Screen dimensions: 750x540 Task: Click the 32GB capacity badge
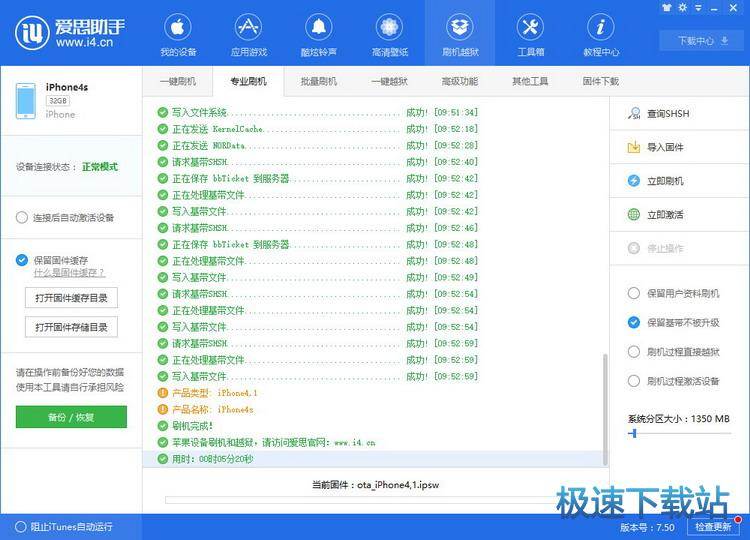tap(58, 101)
